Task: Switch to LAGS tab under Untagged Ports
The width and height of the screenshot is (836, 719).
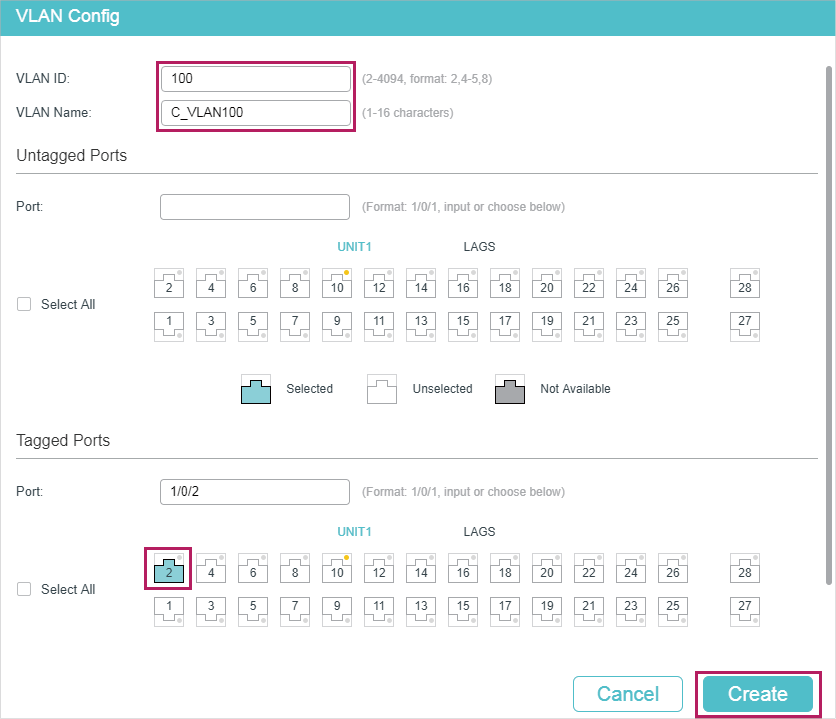Action: pos(479,247)
